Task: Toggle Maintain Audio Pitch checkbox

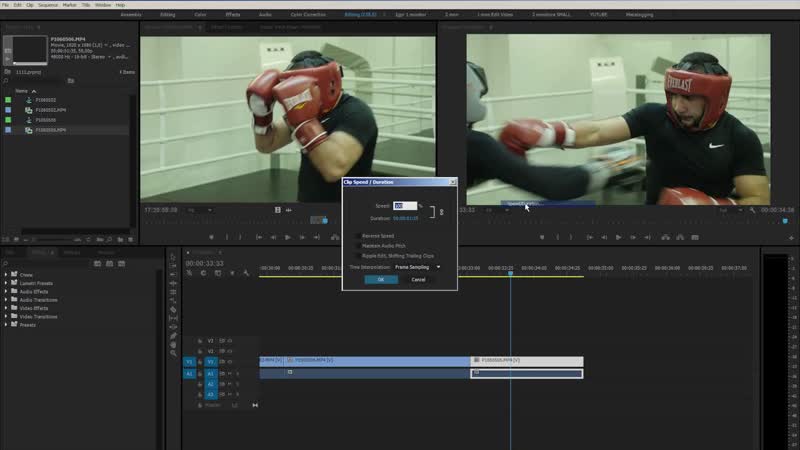Action: point(358,246)
